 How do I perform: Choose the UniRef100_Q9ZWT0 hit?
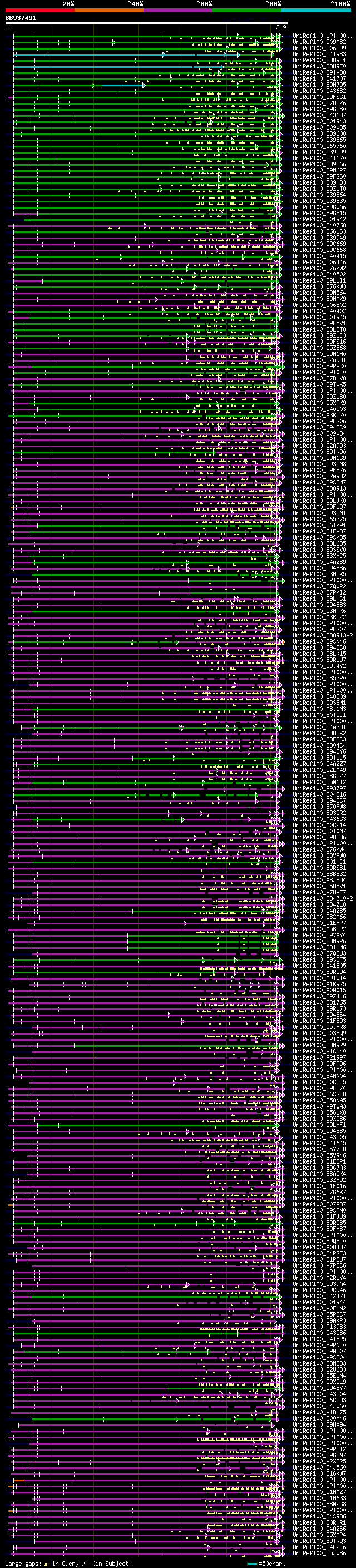(319, 189)
